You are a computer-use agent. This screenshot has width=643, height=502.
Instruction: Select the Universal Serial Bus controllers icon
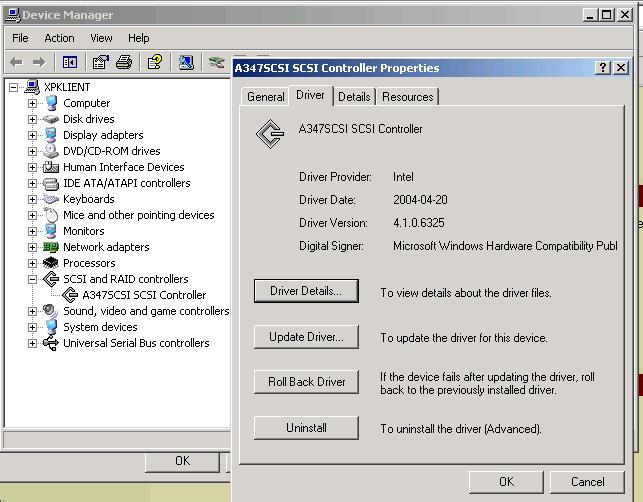point(51,343)
